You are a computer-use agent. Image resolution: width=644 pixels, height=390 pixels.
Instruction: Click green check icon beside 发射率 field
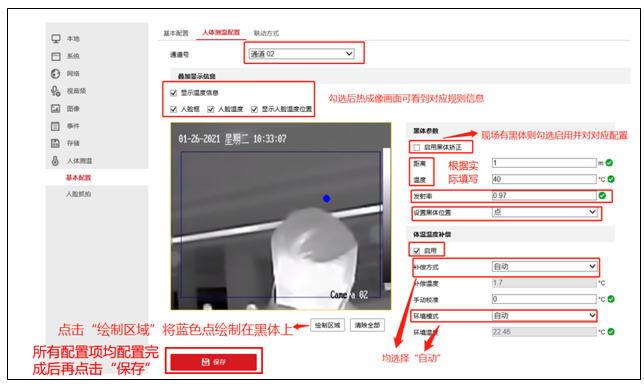(x=602, y=195)
